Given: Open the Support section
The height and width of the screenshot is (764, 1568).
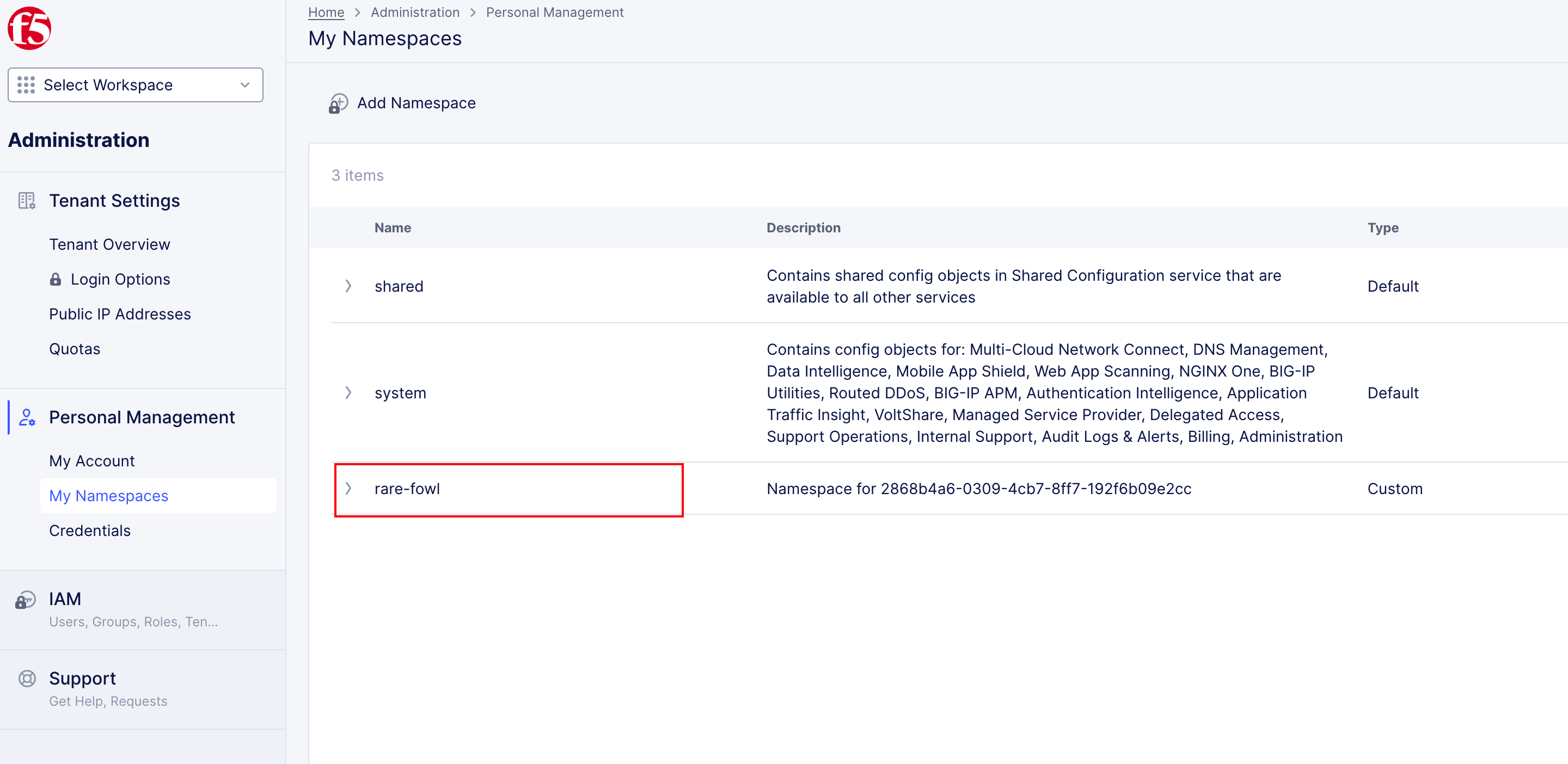Looking at the screenshot, I should 143,689.
